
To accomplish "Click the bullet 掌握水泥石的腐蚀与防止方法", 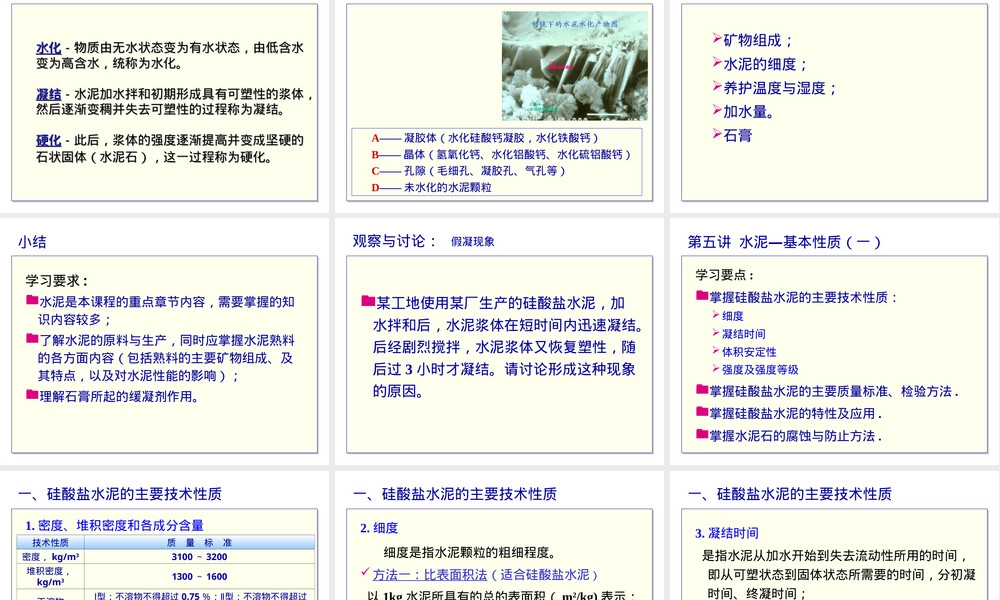I will pos(789,435).
